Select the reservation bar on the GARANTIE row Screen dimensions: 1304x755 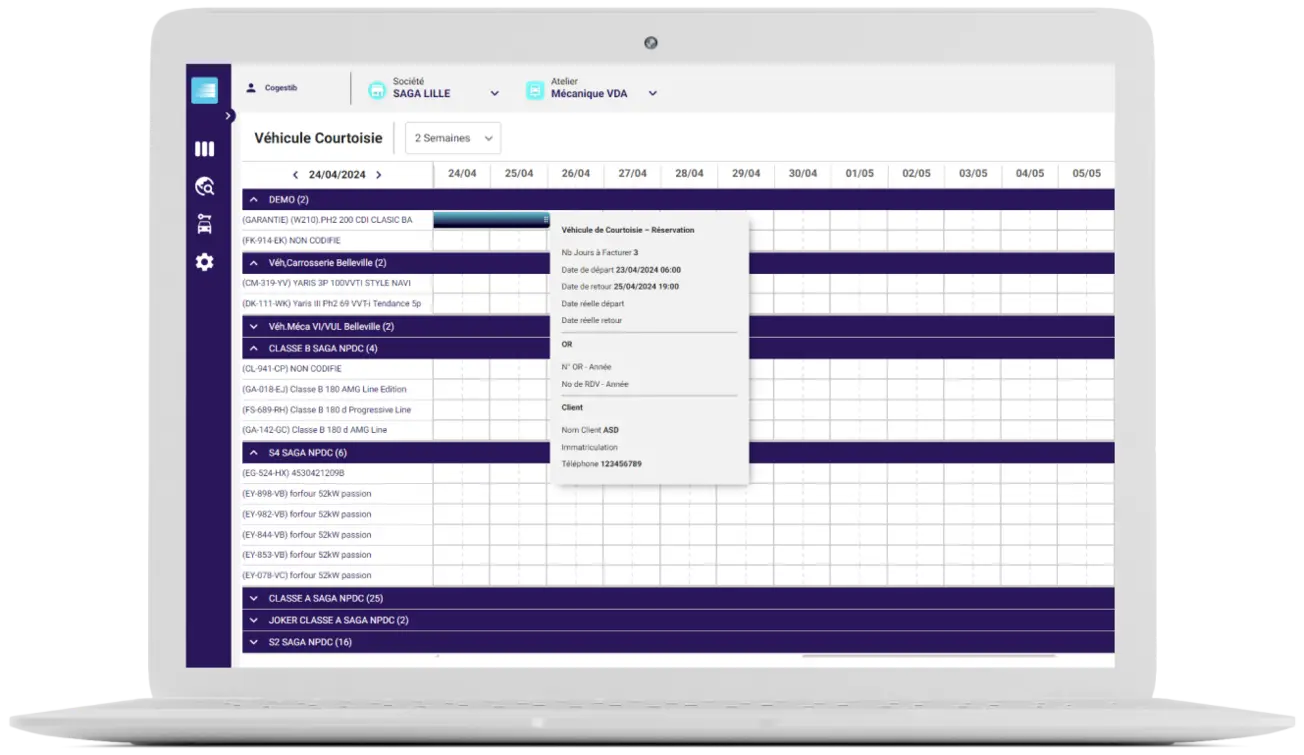(490, 220)
